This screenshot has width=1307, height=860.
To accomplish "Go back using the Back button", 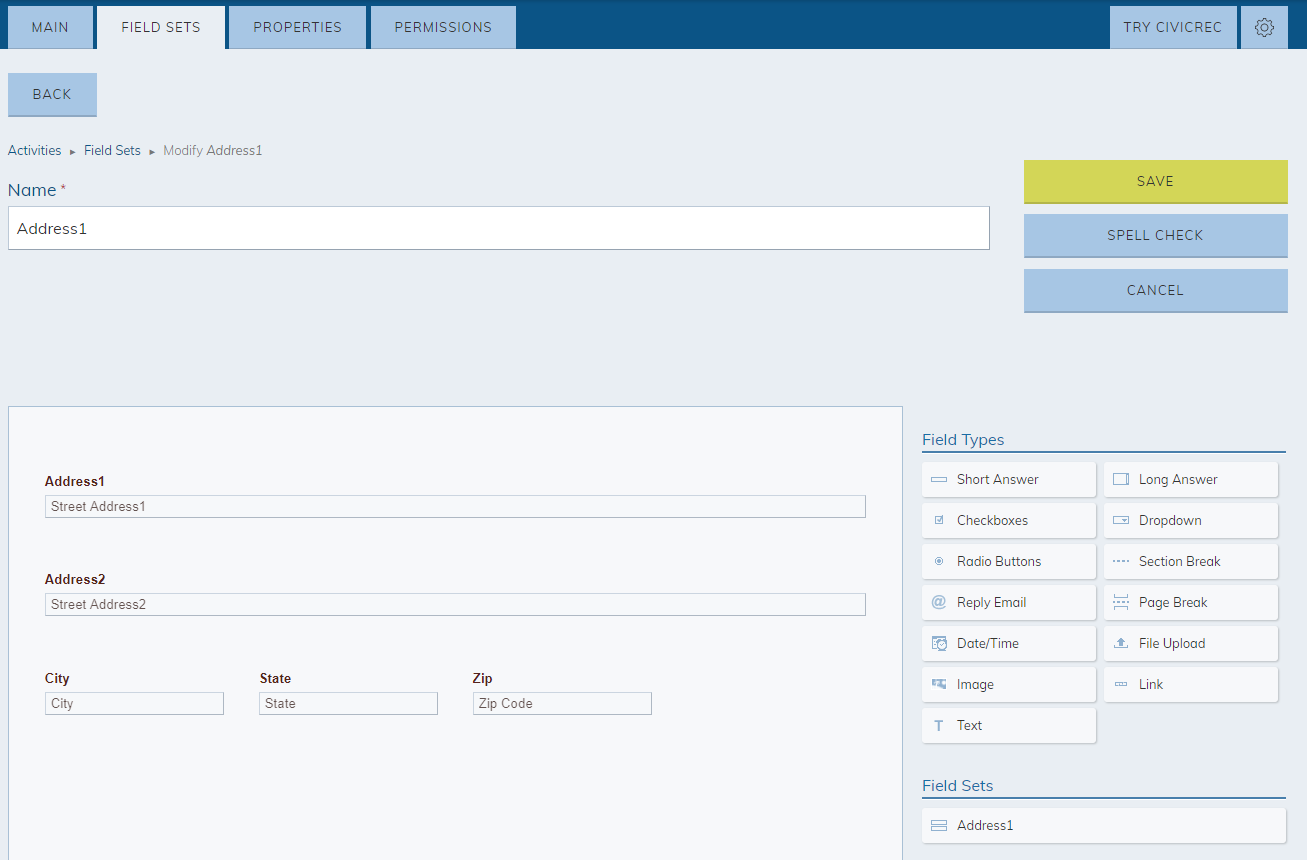I will point(52,95).
